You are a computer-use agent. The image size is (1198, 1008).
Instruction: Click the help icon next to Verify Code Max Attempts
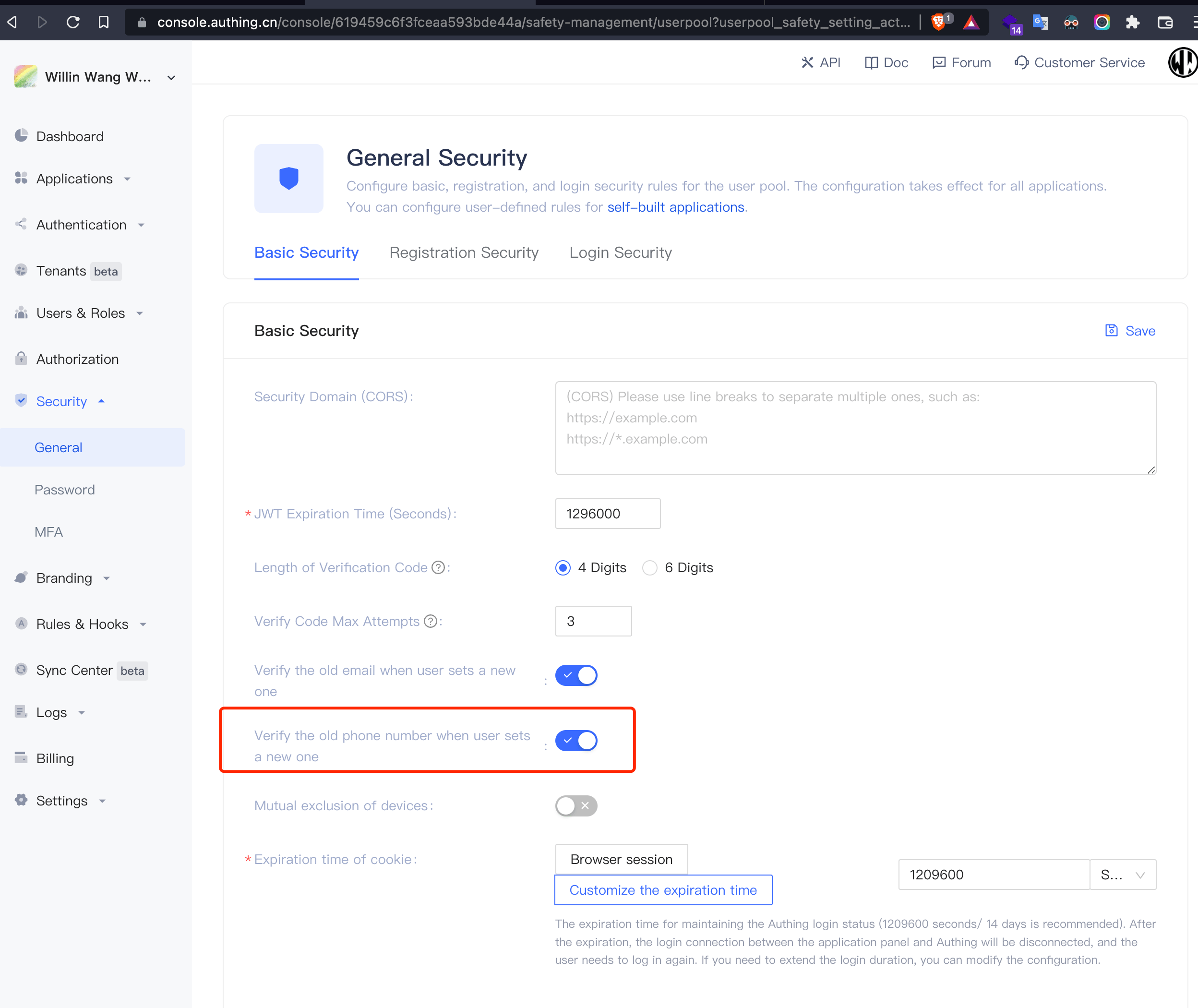(x=431, y=621)
